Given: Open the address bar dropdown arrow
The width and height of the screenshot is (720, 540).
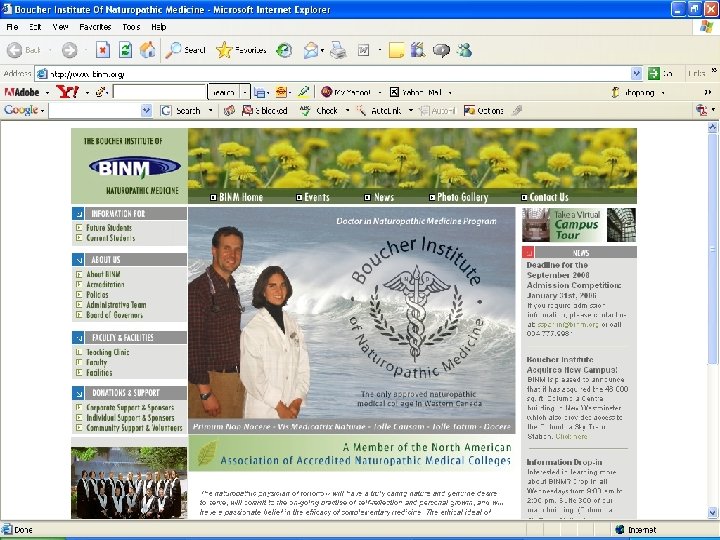Looking at the screenshot, I should pyautogui.click(x=636, y=73).
